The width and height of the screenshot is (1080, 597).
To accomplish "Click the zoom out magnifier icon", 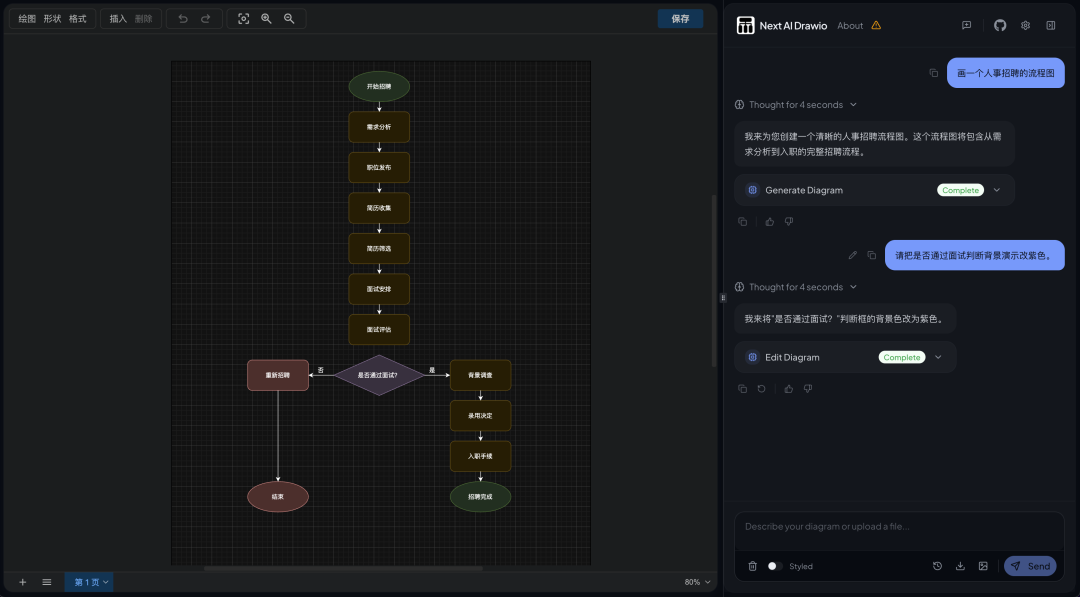I will pyautogui.click(x=289, y=19).
